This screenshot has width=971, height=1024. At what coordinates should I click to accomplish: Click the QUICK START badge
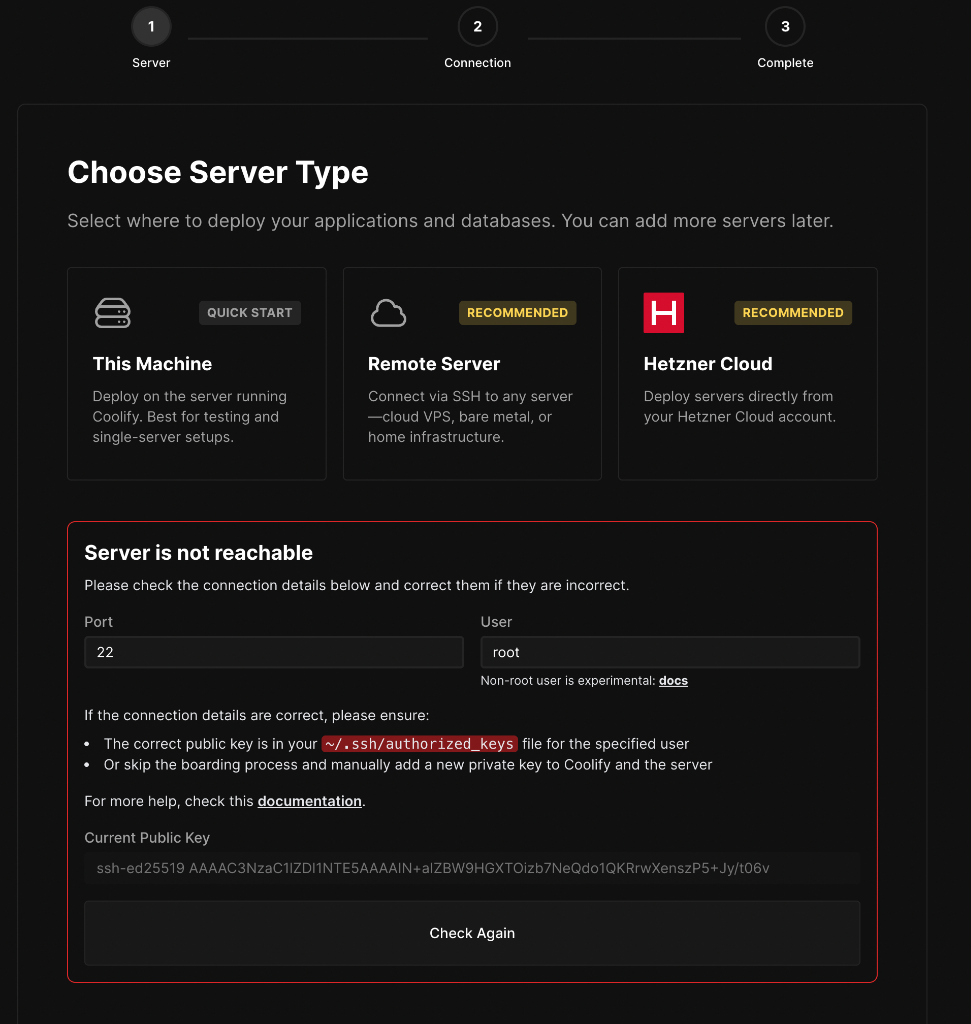click(249, 312)
